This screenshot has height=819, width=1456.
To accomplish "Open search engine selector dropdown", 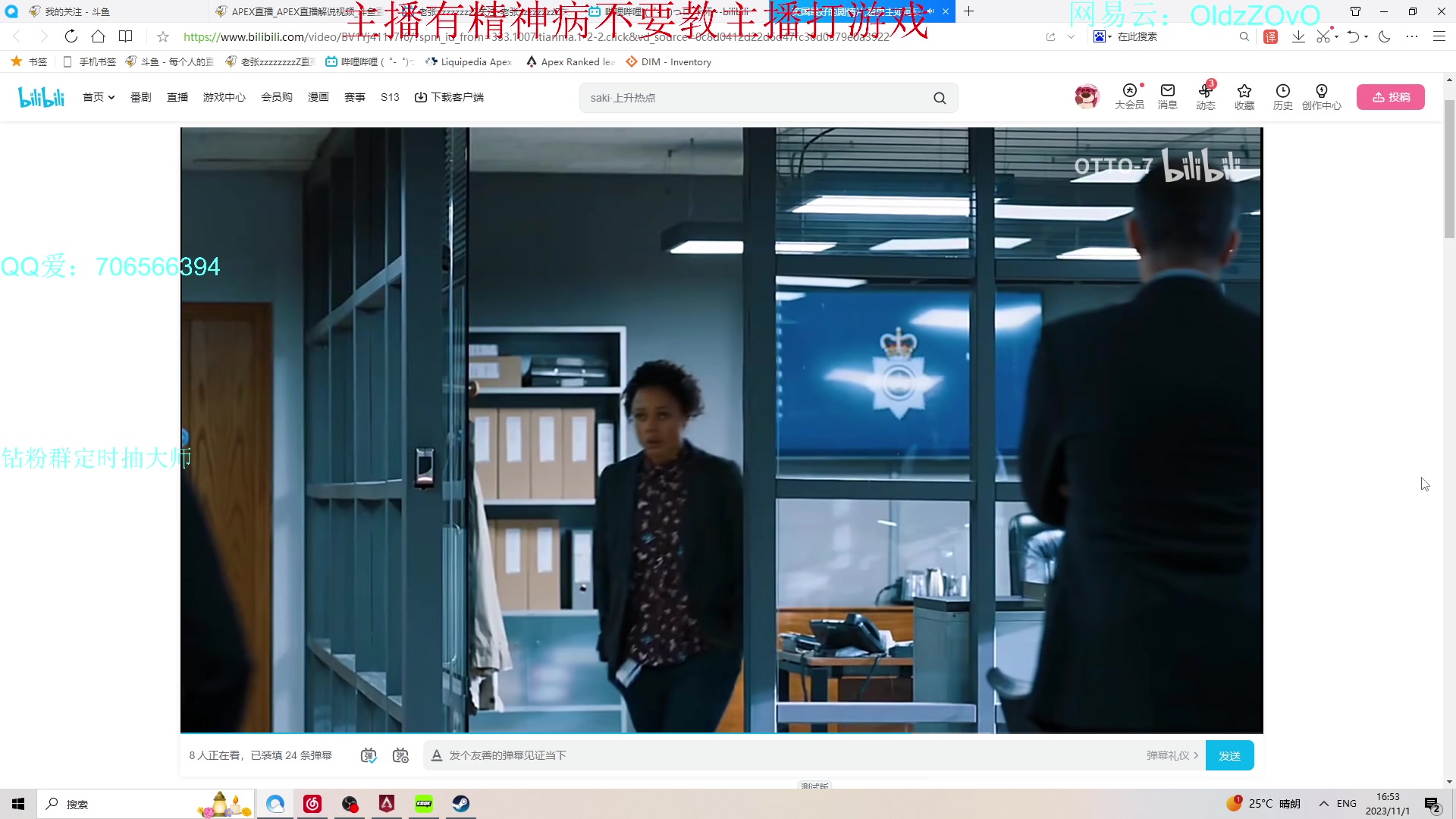I will click(x=1103, y=36).
